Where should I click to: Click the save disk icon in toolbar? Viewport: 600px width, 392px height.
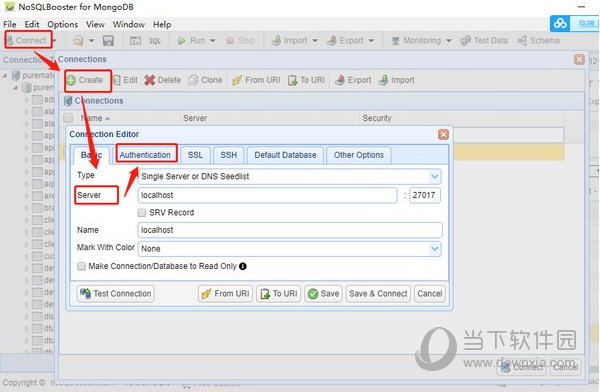108,40
